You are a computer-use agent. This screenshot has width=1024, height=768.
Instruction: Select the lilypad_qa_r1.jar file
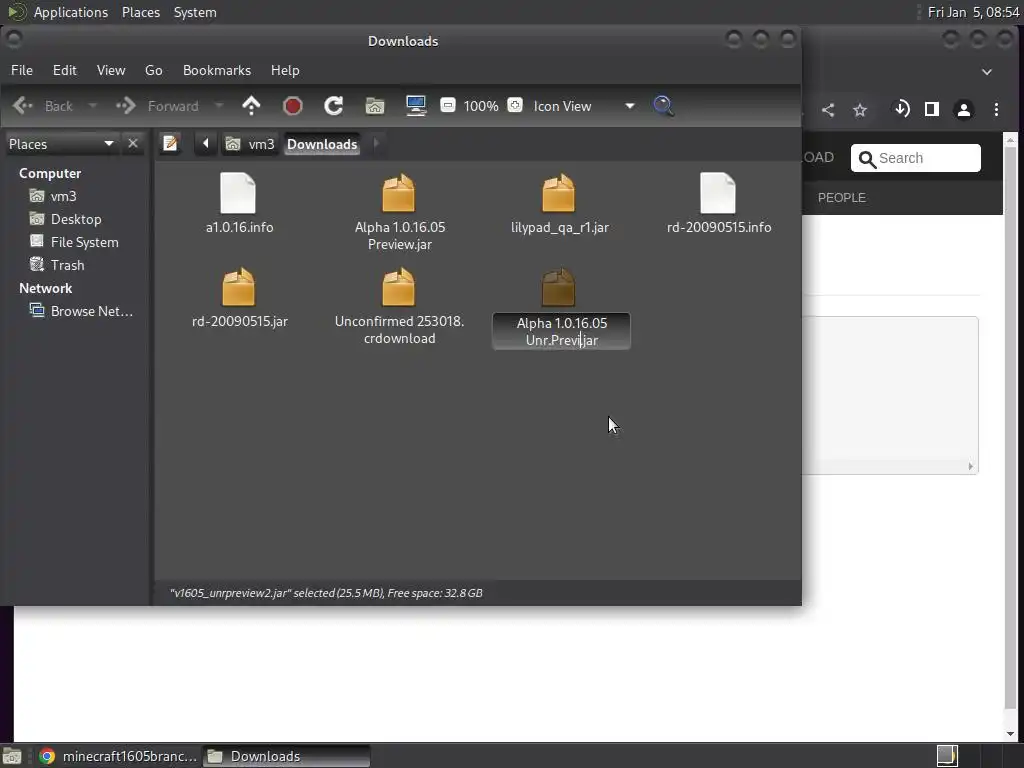(x=560, y=204)
